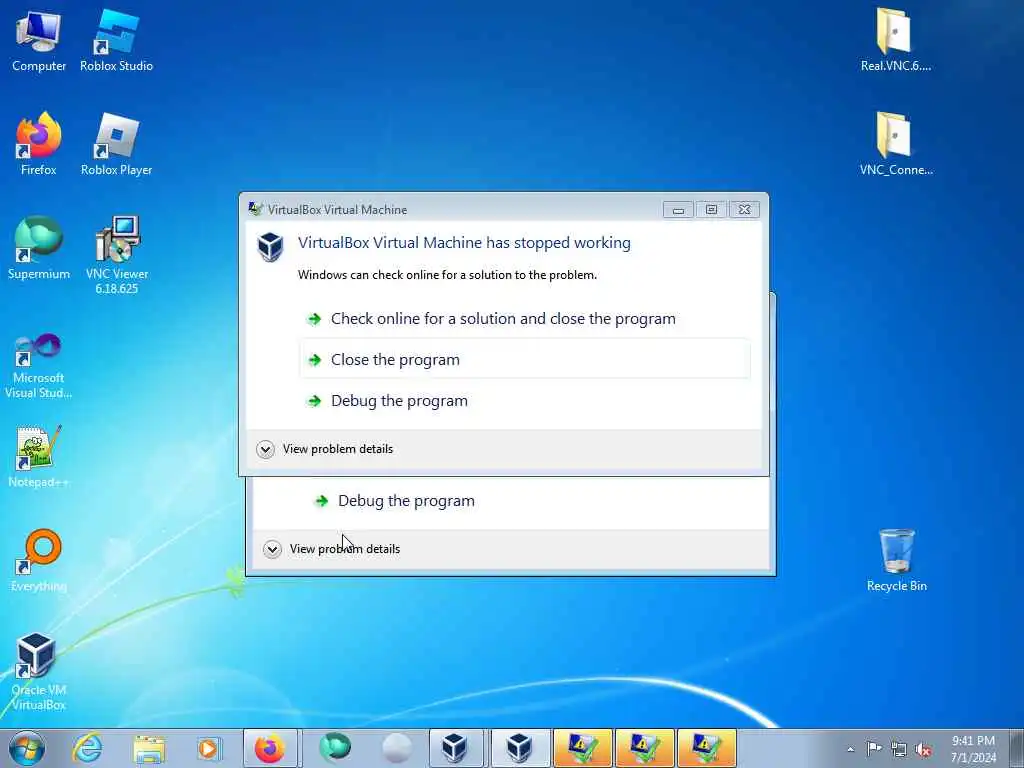Viewport: 1024px width, 768px height.
Task: Select the Real.VNC.6 folder on desktop
Action: click(x=895, y=39)
